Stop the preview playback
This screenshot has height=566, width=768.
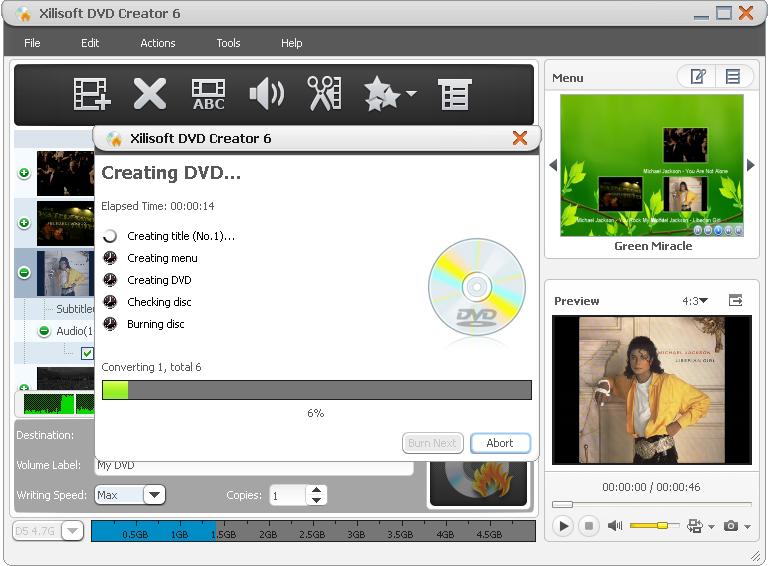[x=589, y=526]
